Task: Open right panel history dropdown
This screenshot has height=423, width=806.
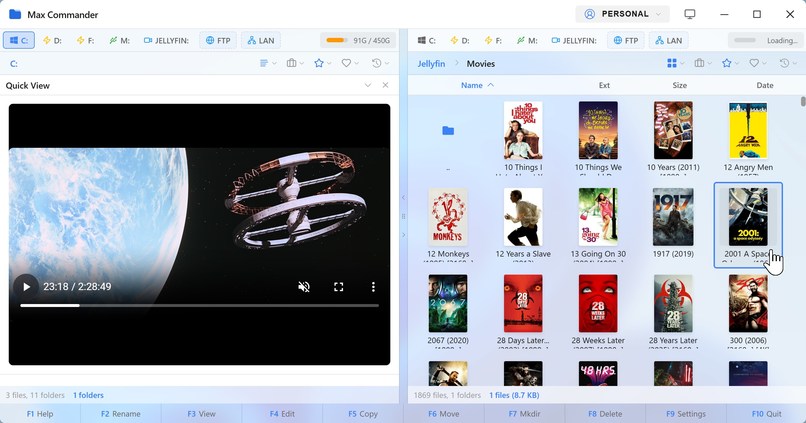Action: (788, 63)
